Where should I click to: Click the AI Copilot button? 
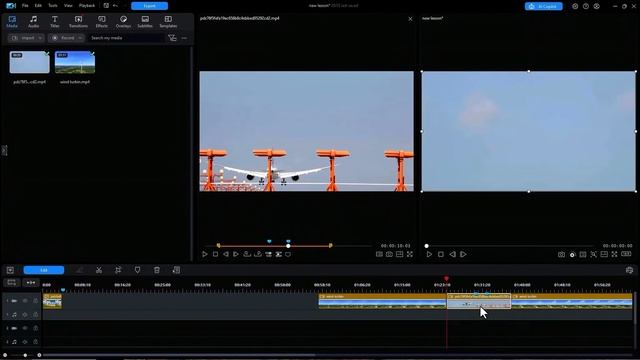tap(543, 6)
